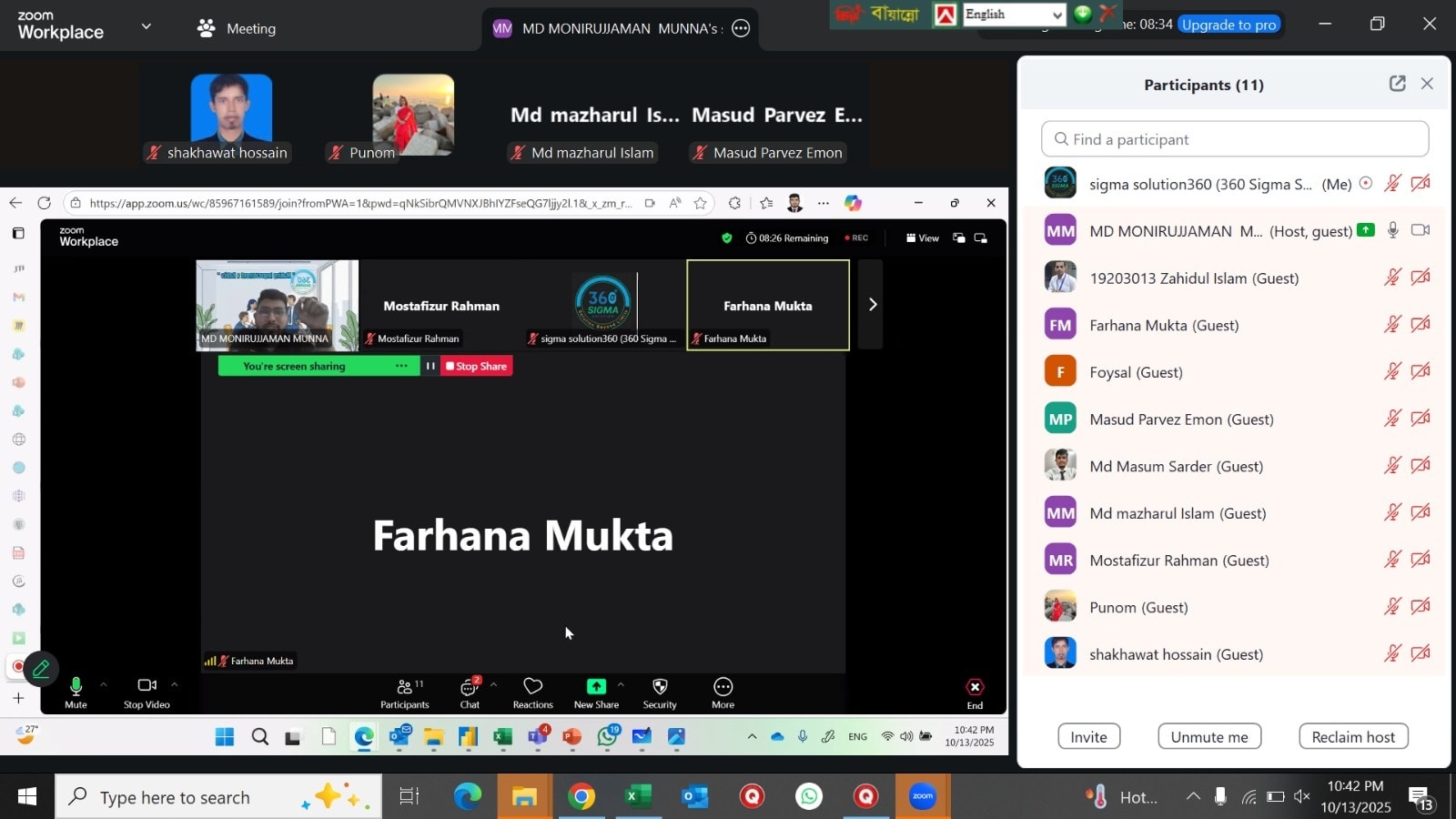Pause screen sharing
Image resolution: width=1456 pixels, height=819 pixels.
click(x=430, y=366)
